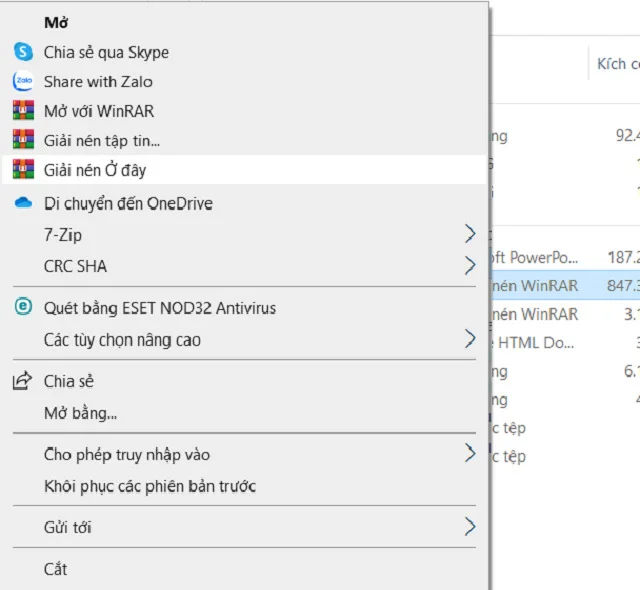Expand the Cho phép truy nhập vào submenu arrow
This screenshot has width=640, height=590.
470,454
